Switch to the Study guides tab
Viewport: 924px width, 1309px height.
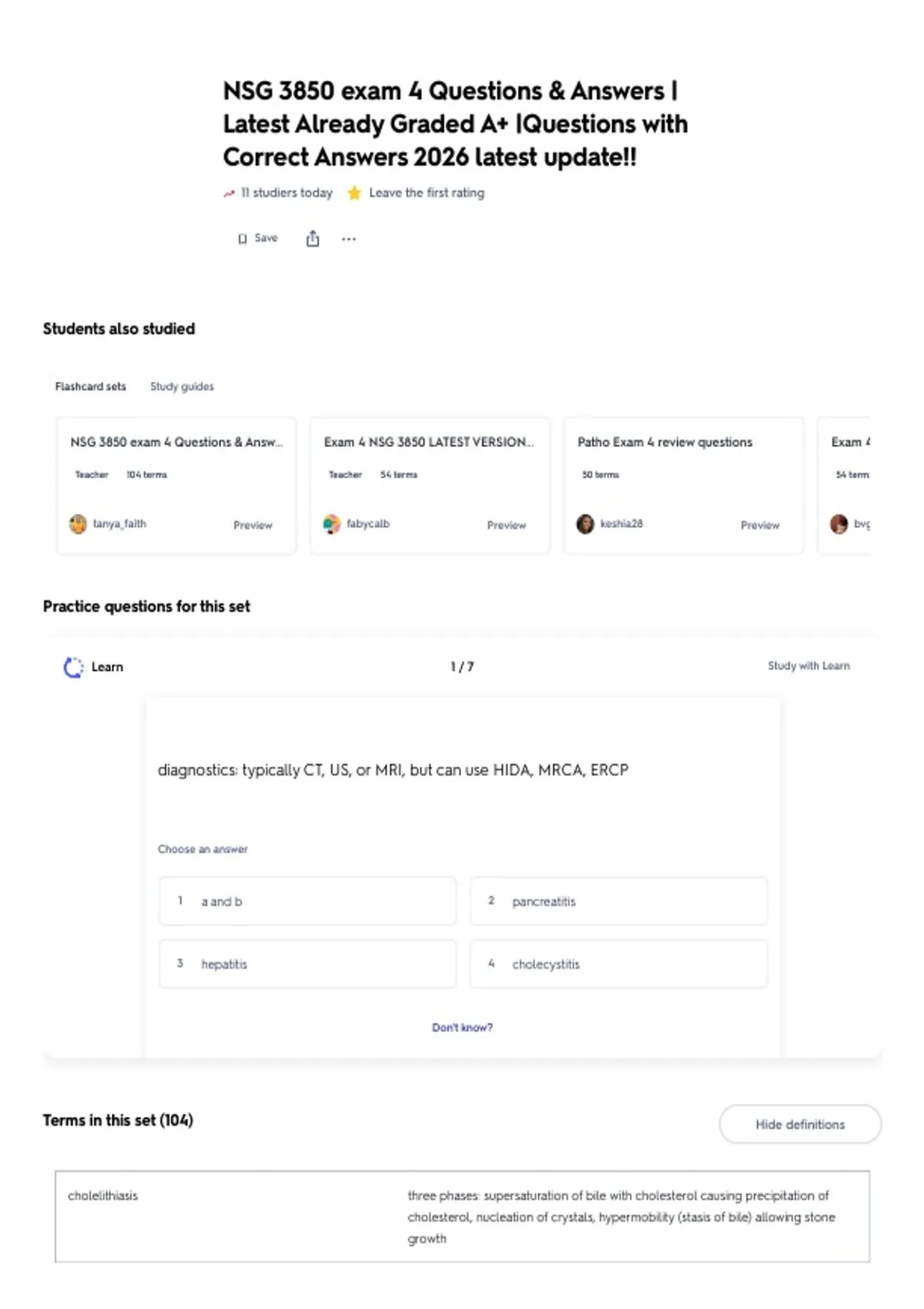[182, 387]
